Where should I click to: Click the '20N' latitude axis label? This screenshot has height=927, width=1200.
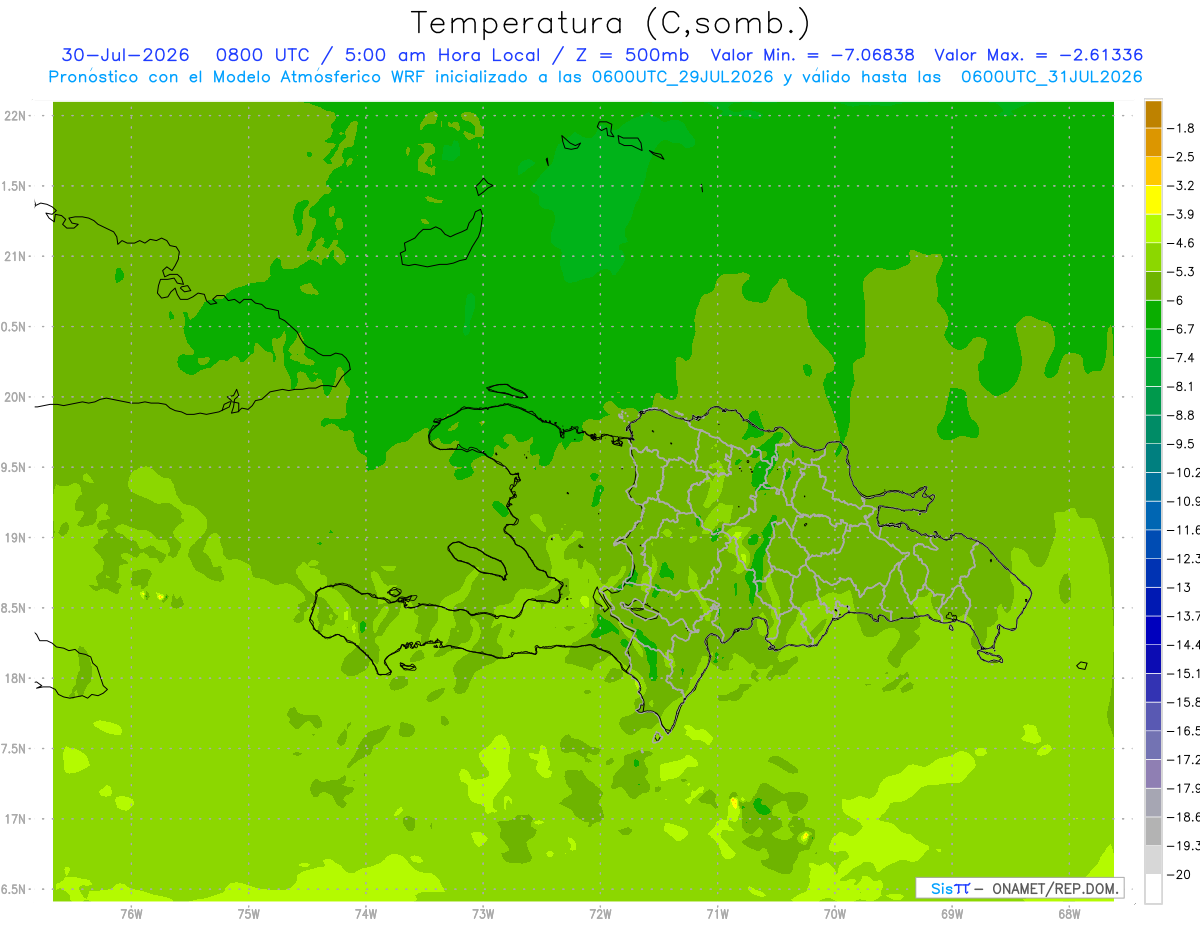point(15,397)
